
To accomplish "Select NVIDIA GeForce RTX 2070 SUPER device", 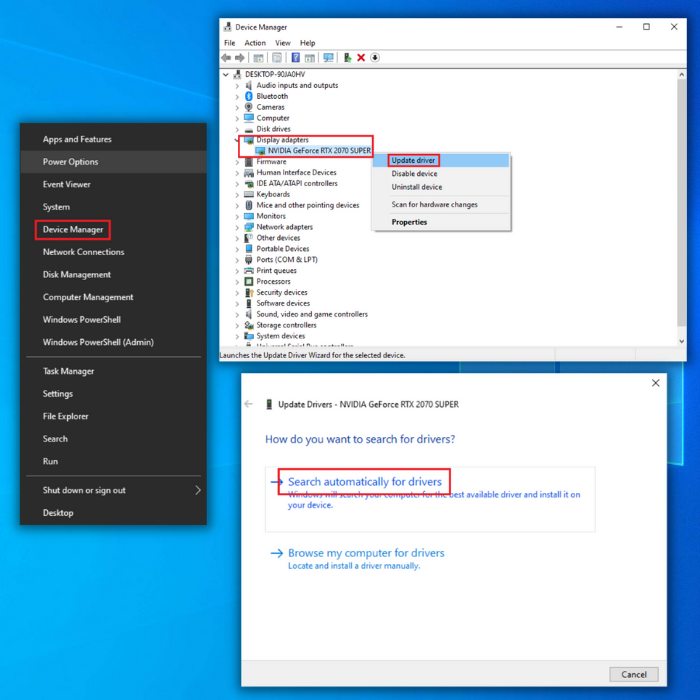I will [319, 151].
